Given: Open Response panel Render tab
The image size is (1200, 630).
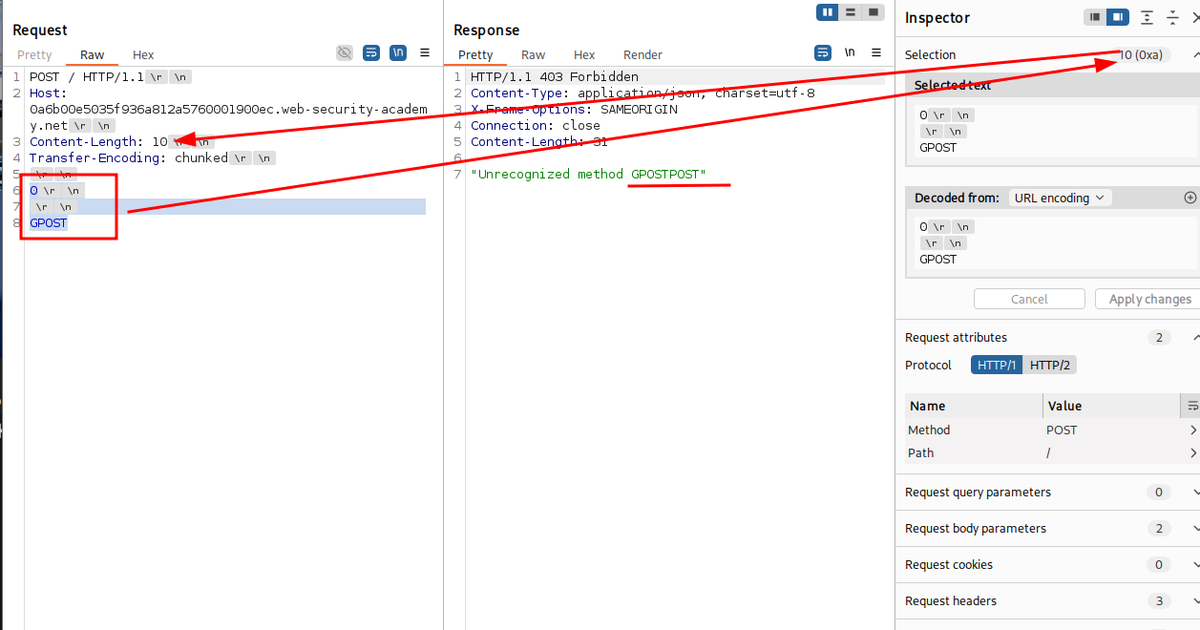Looking at the screenshot, I should [x=643, y=55].
